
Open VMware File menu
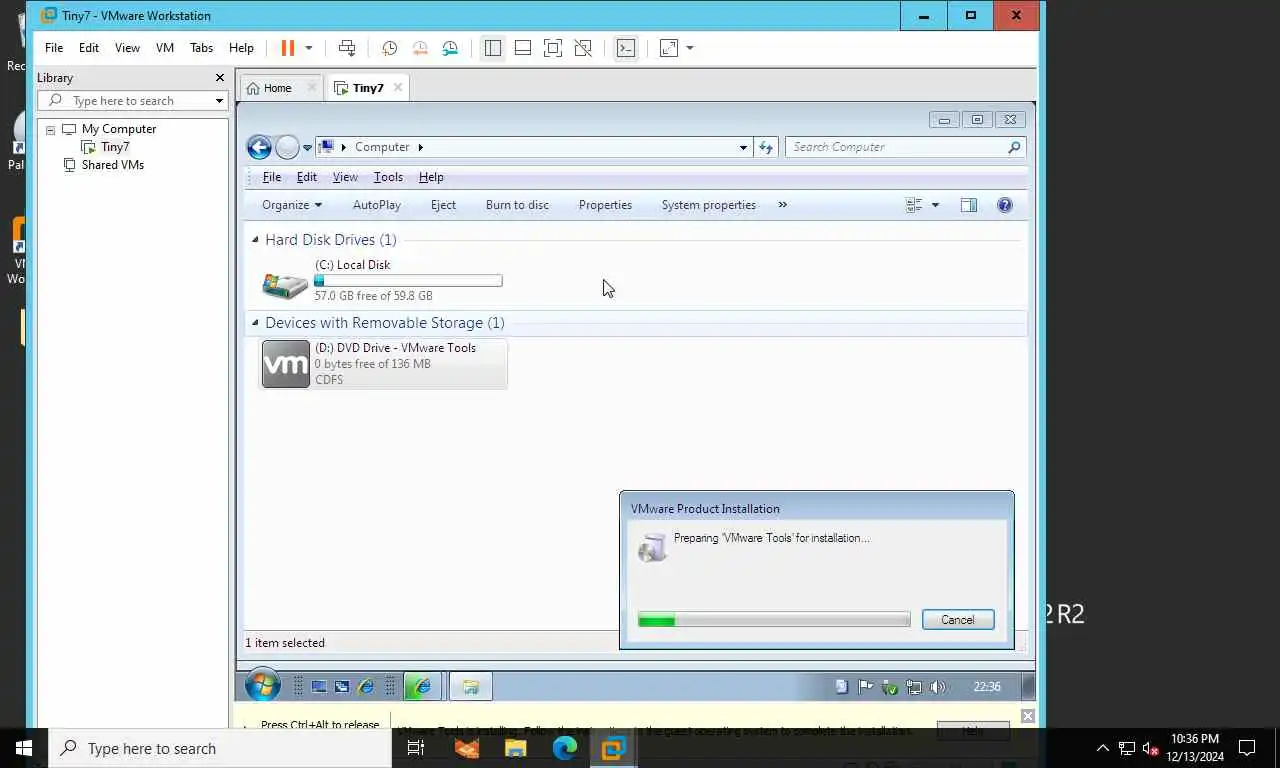click(x=54, y=48)
